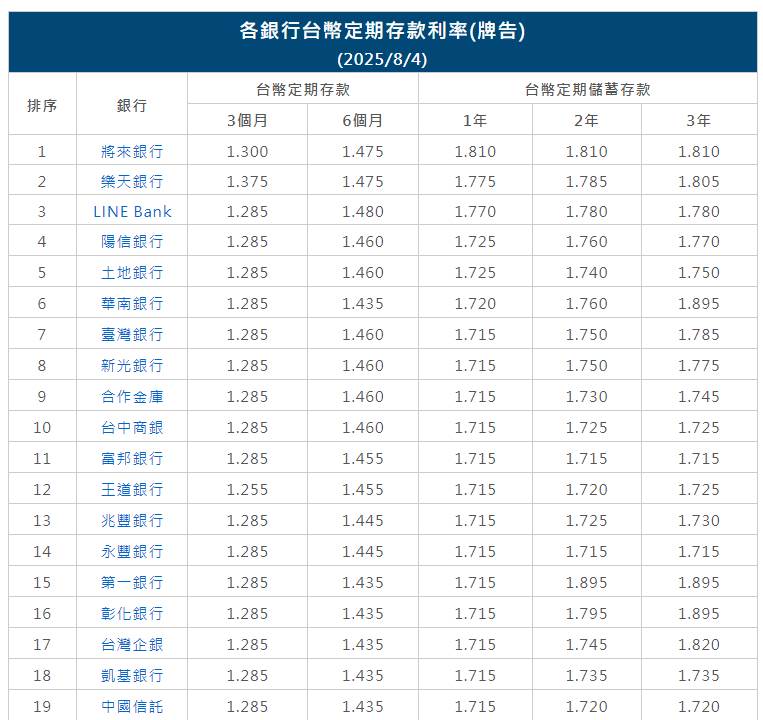This screenshot has height=720, width=763.
Task: Open the 臺灣銀行 link
Action: [132, 335]
